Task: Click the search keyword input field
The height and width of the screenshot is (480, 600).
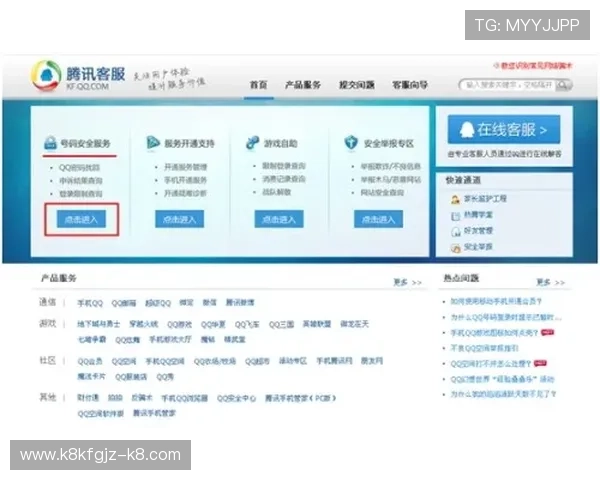Action: (x=508, y=85)
